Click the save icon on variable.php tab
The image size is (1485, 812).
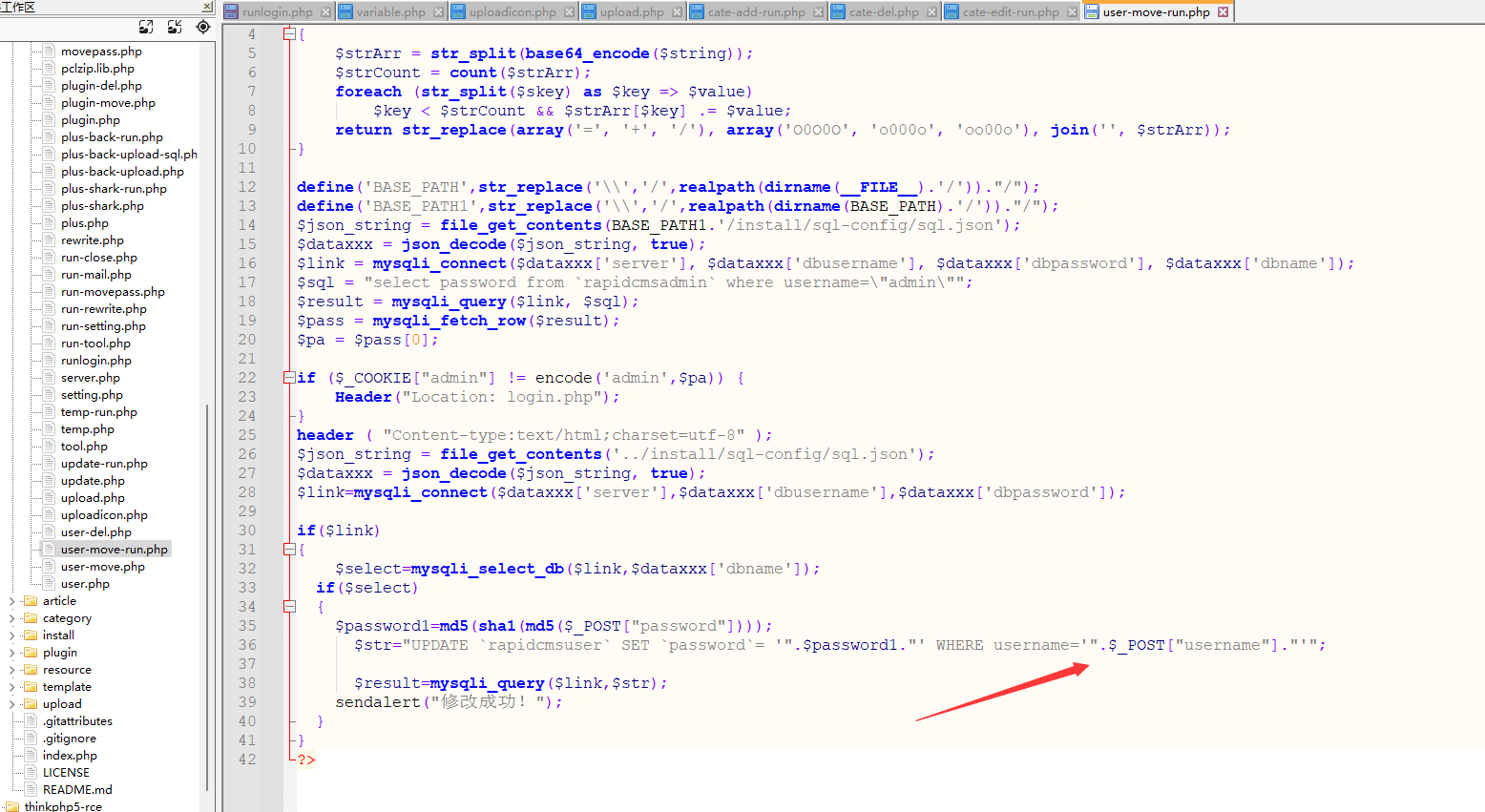(346, 11)
